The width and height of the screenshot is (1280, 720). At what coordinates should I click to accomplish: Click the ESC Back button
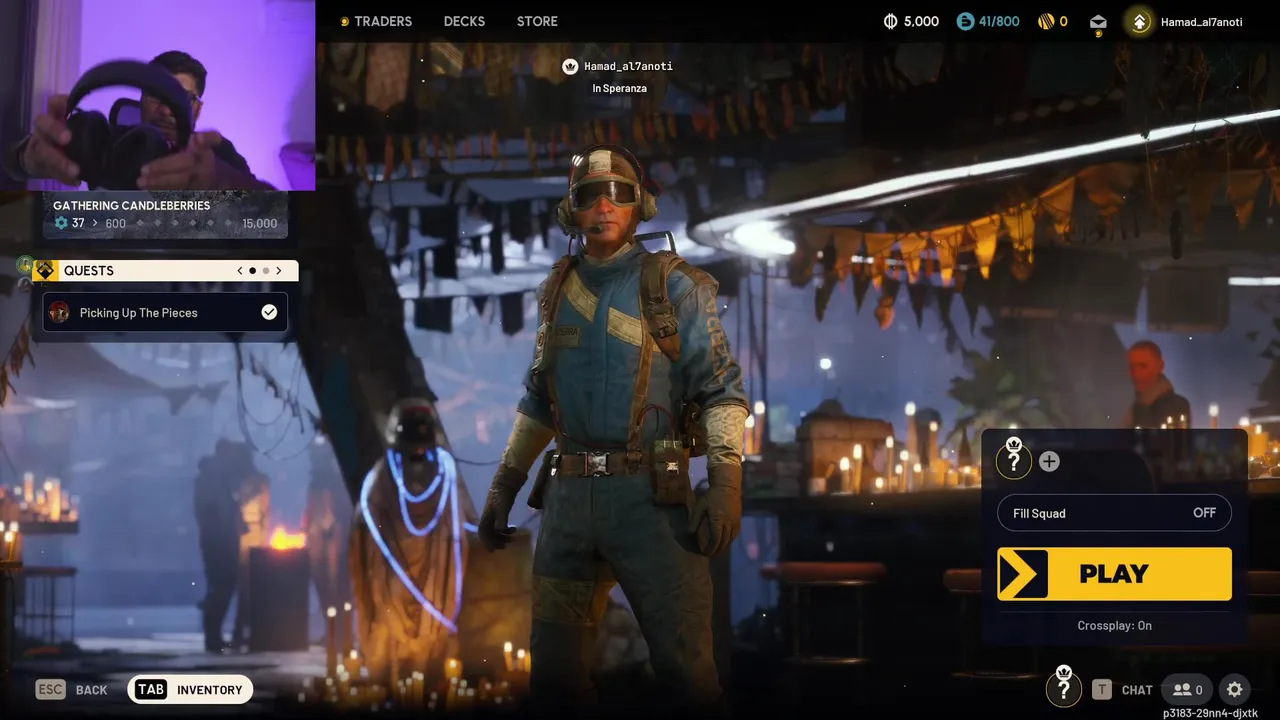(71, 689)
